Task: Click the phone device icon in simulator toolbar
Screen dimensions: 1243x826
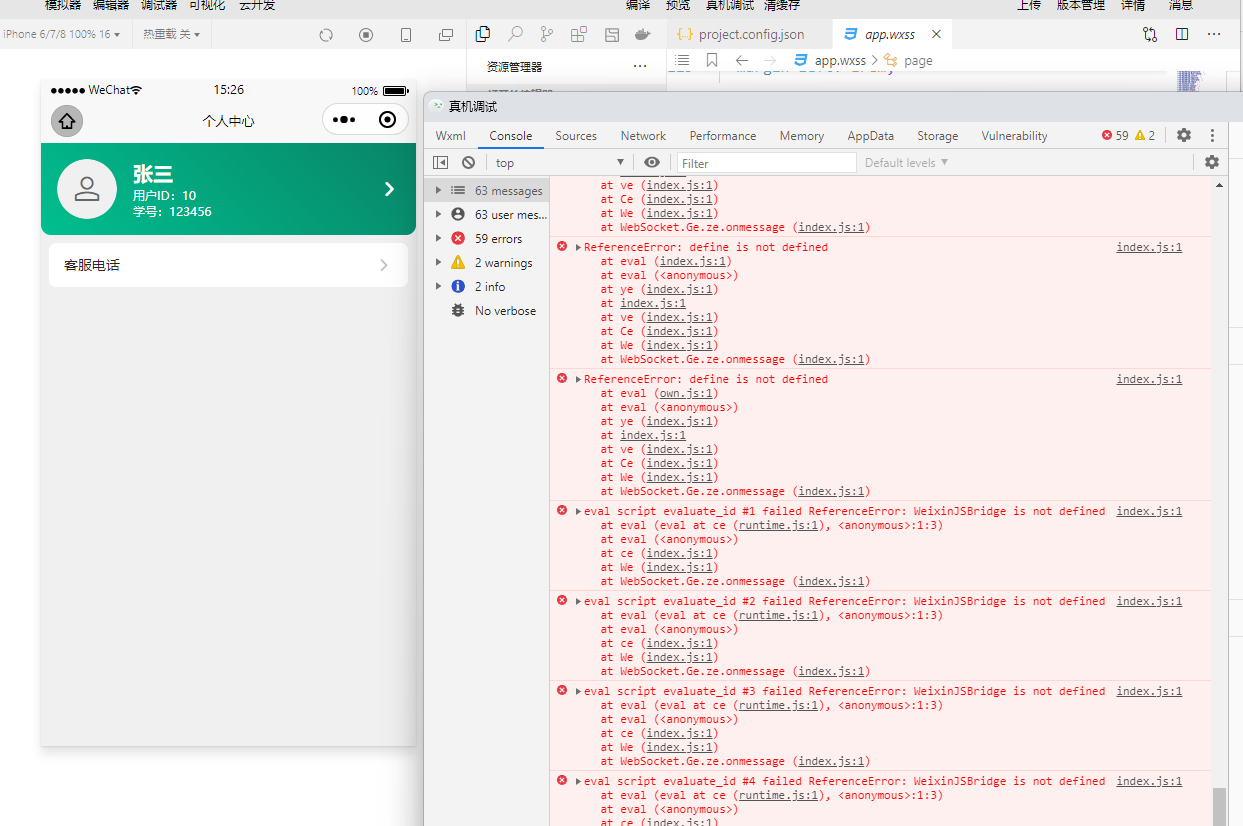Action: (x=406, y=35)
